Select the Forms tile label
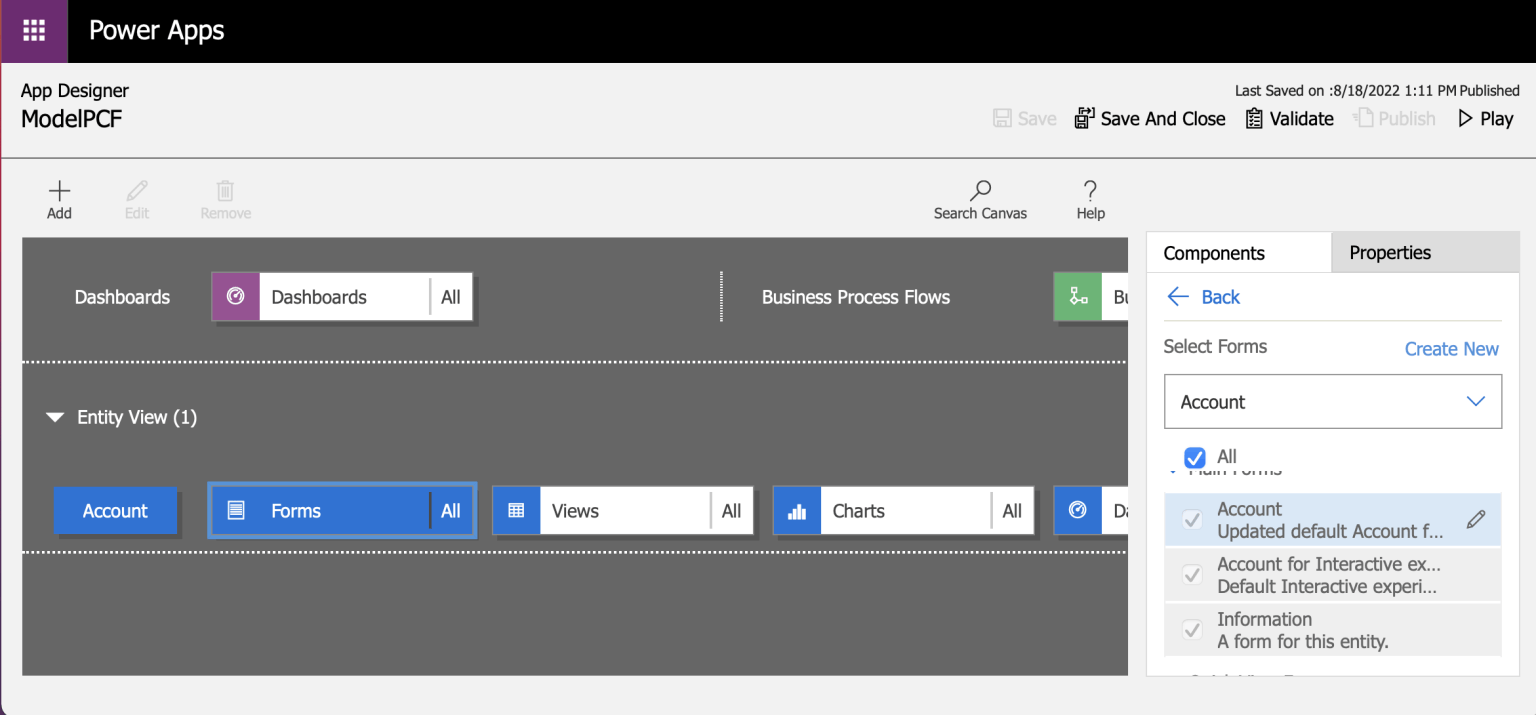The image size is (1536, 715). click(x=296, y=511)
